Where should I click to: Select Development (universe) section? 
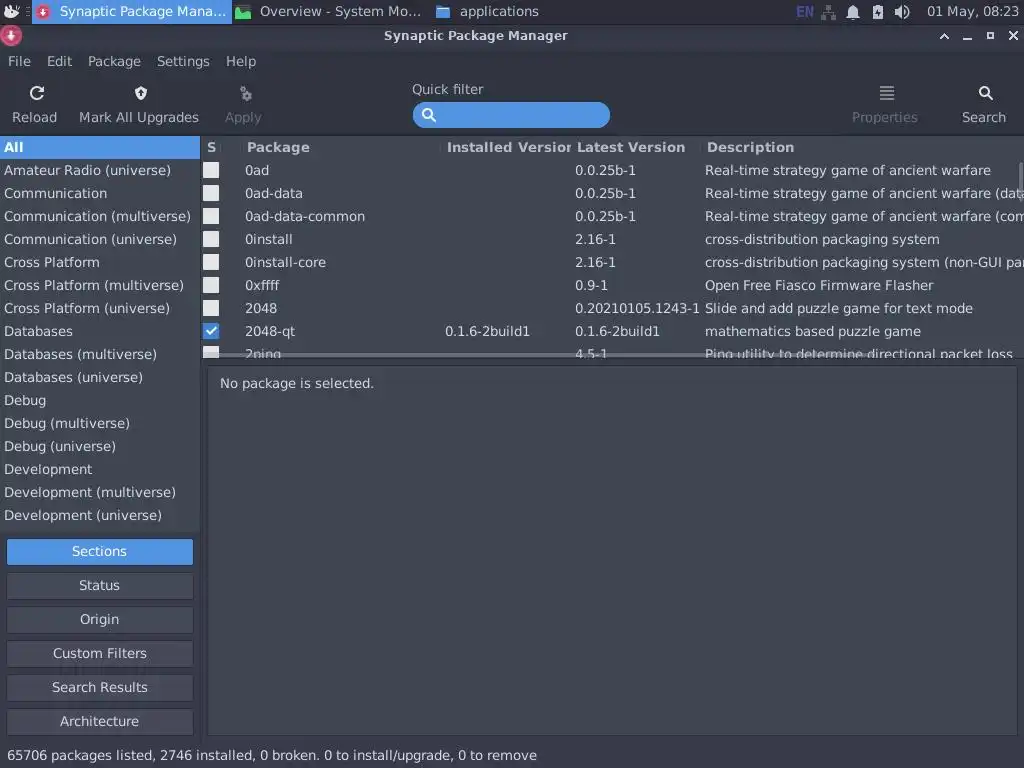pyautogui.click(x=100, y=515)
